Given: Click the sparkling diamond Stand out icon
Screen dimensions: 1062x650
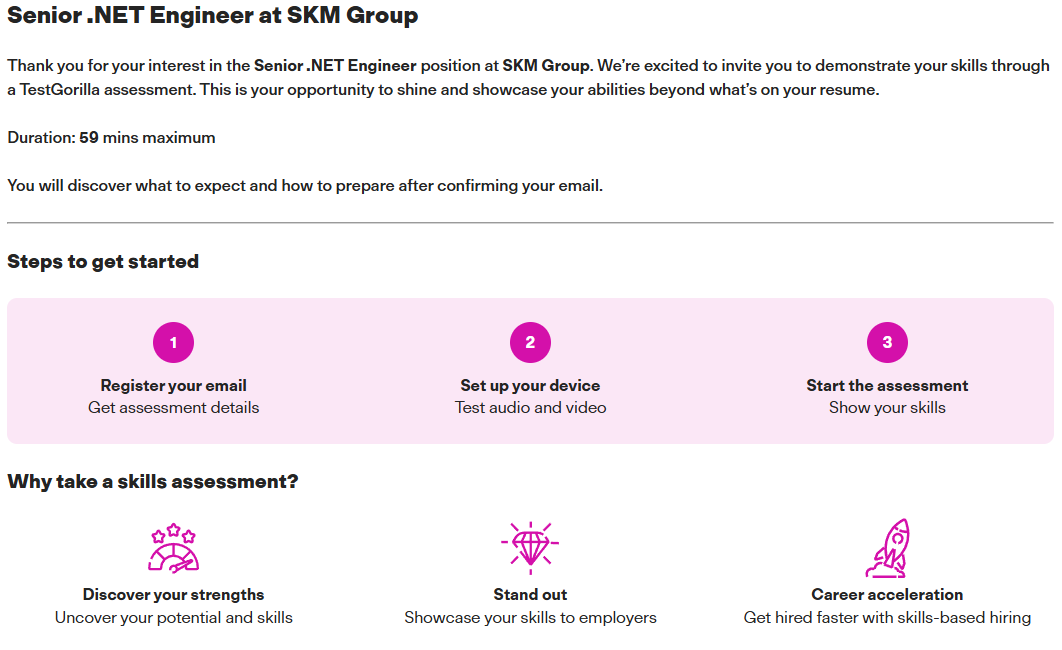Looking at the screenshot, I should click(x=530, y=548).
